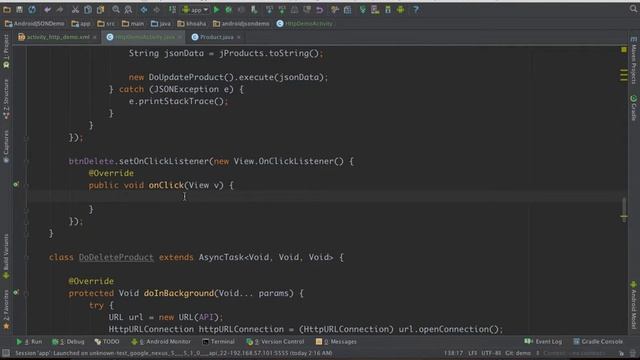This screenshot has width=640, height=360.
Task: Click the Redo arrow icon
Action: tap(60, 9)
